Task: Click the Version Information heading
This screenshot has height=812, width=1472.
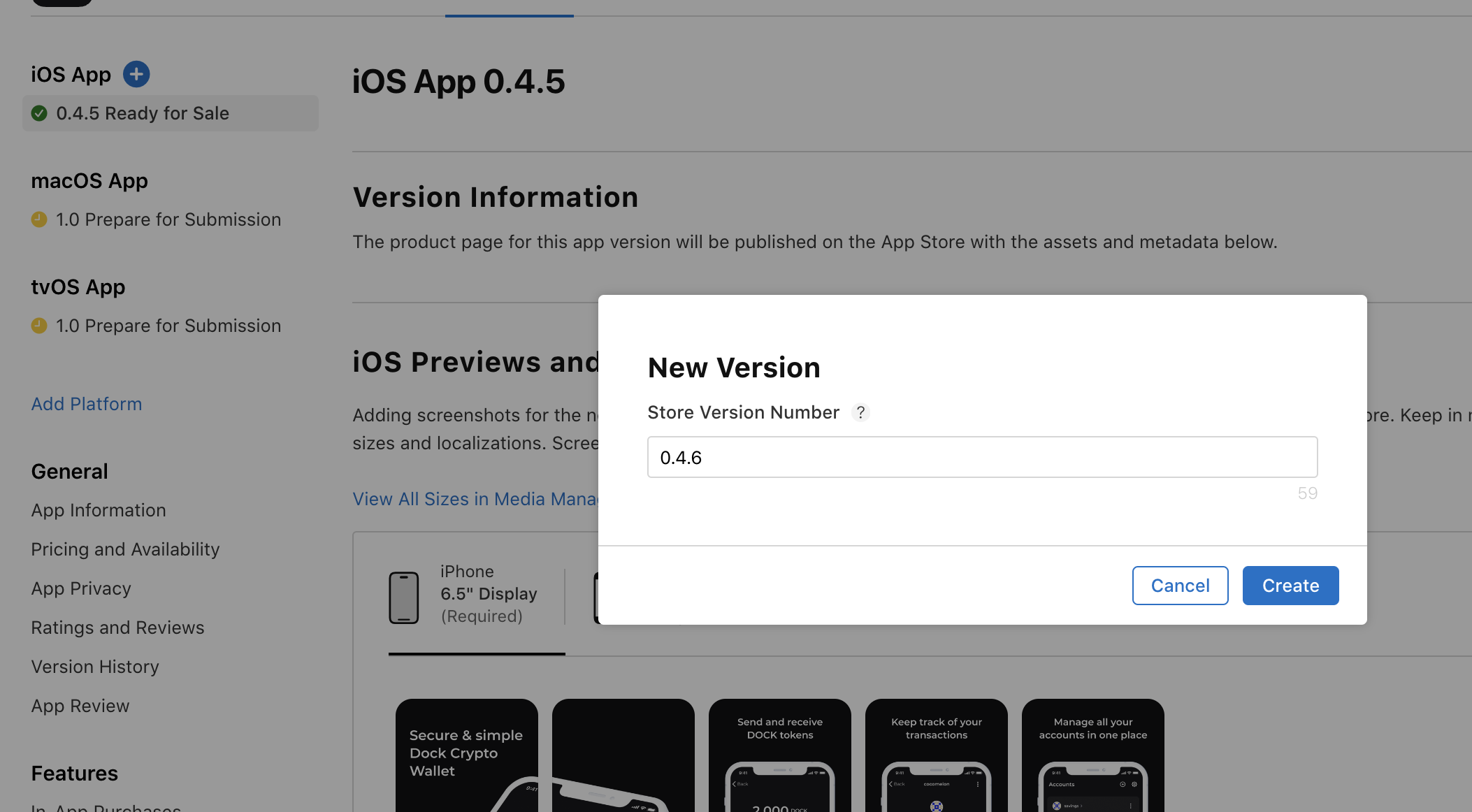Action: coord(496,197)
